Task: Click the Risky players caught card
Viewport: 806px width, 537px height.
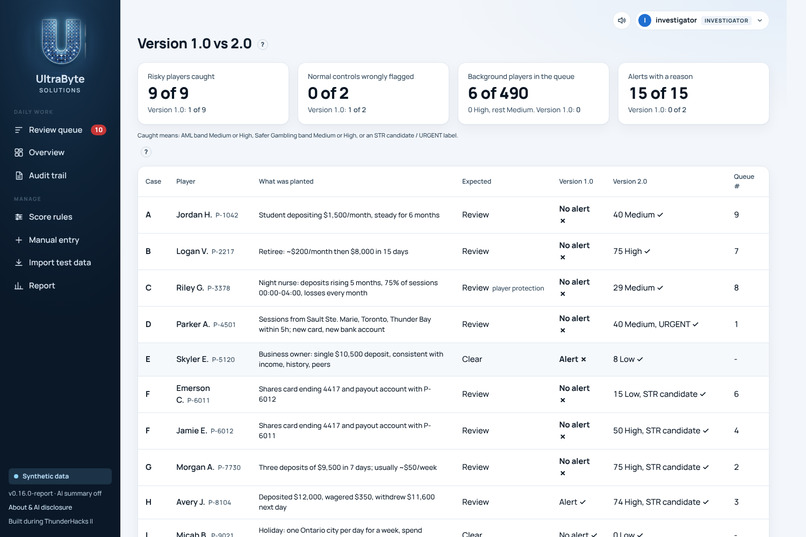Action: (x=213, y=94)
